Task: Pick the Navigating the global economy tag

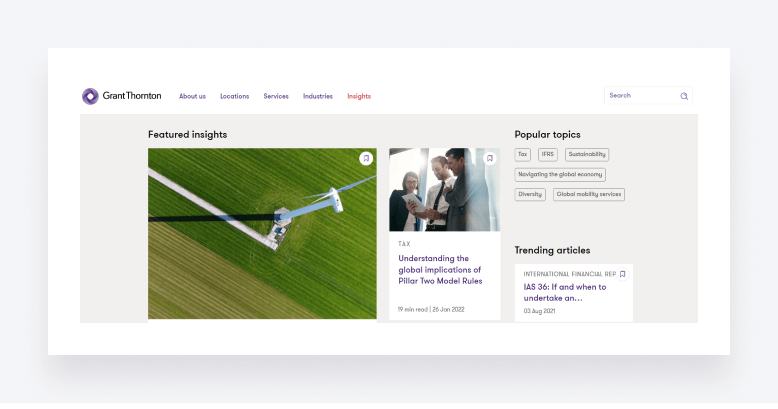Action: [560, 175]
